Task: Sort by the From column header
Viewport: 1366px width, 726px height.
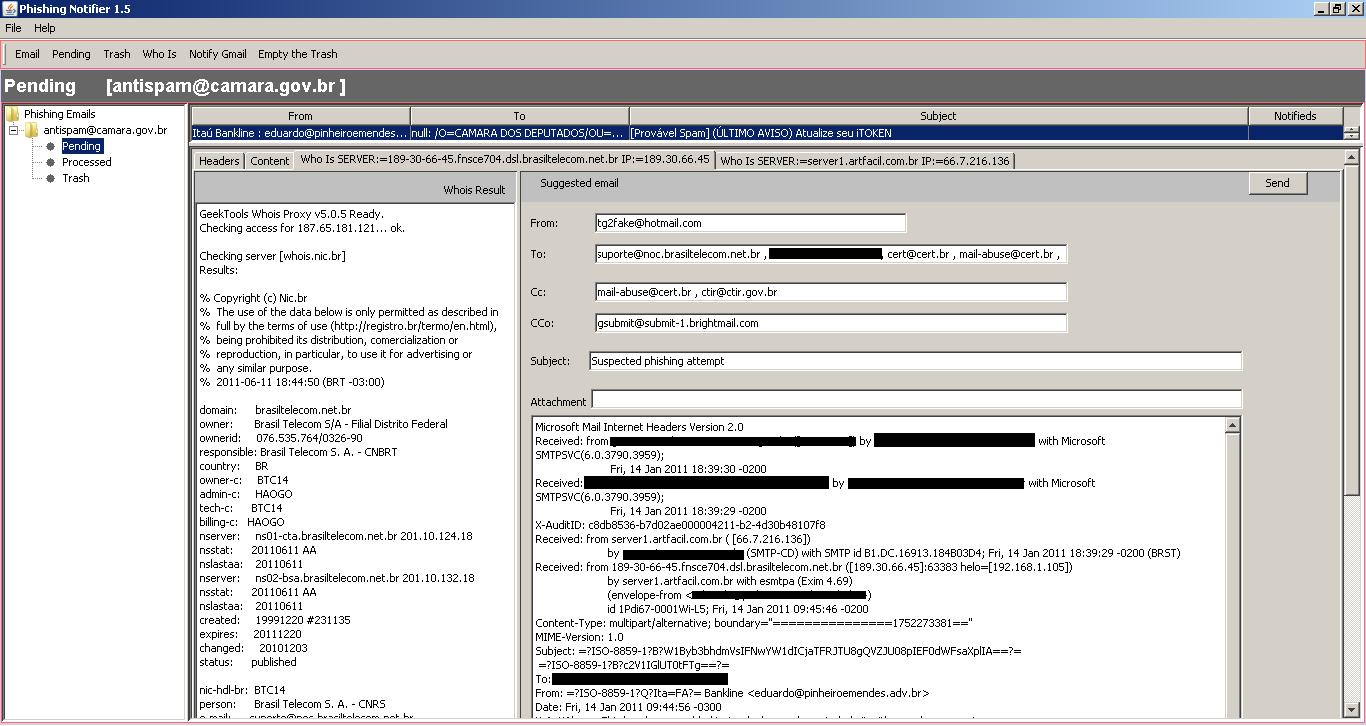Action: [x=300, y=116]
